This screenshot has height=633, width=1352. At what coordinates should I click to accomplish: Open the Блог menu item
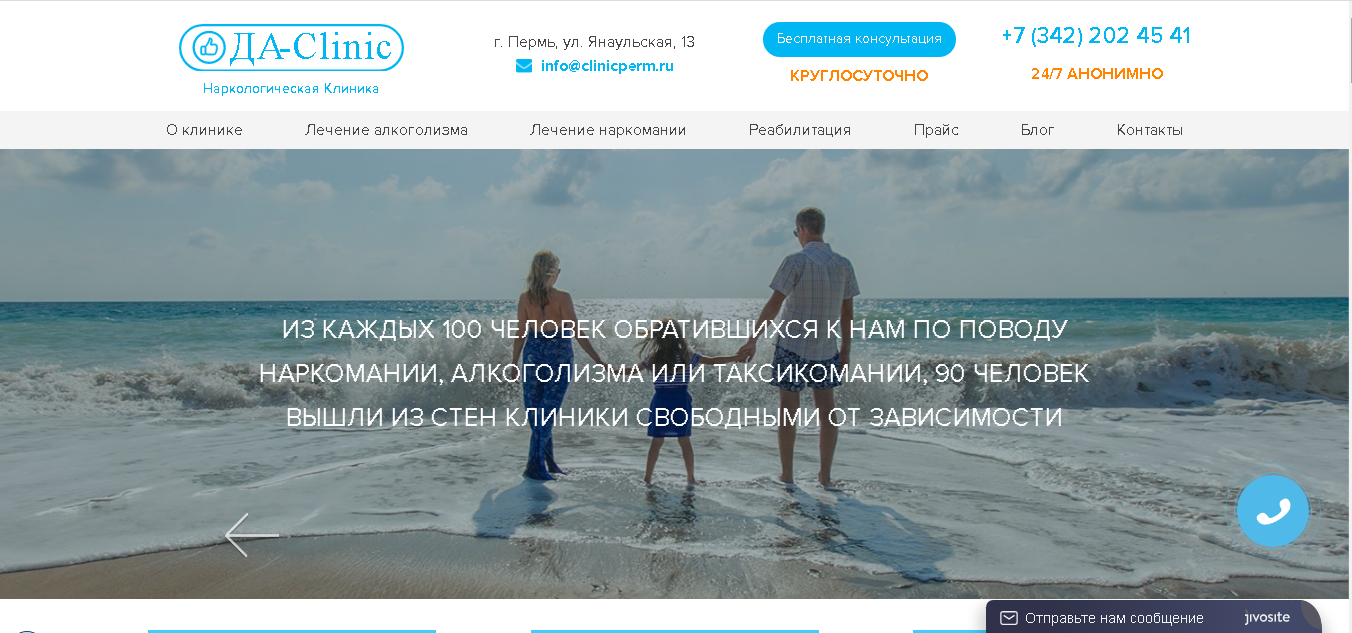pos(1038,130)
